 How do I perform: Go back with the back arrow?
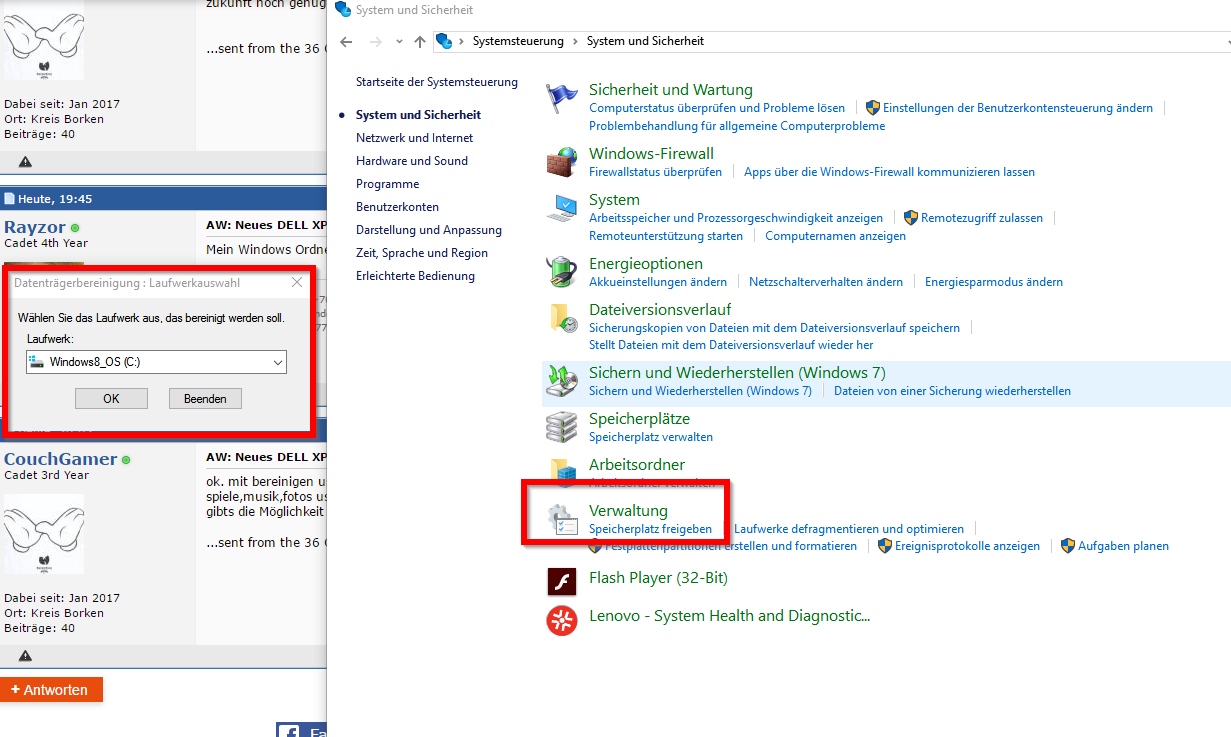point(346,41)
